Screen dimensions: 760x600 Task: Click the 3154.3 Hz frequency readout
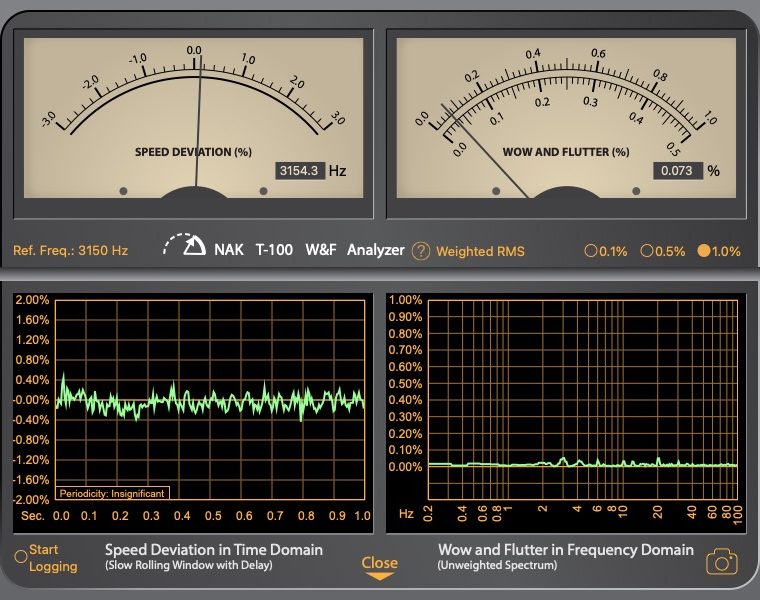click(299, 171)
